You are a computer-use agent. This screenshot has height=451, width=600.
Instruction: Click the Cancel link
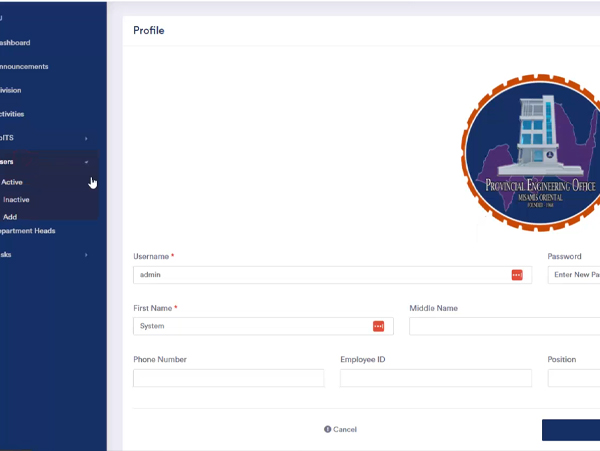[x=340, y=429]
